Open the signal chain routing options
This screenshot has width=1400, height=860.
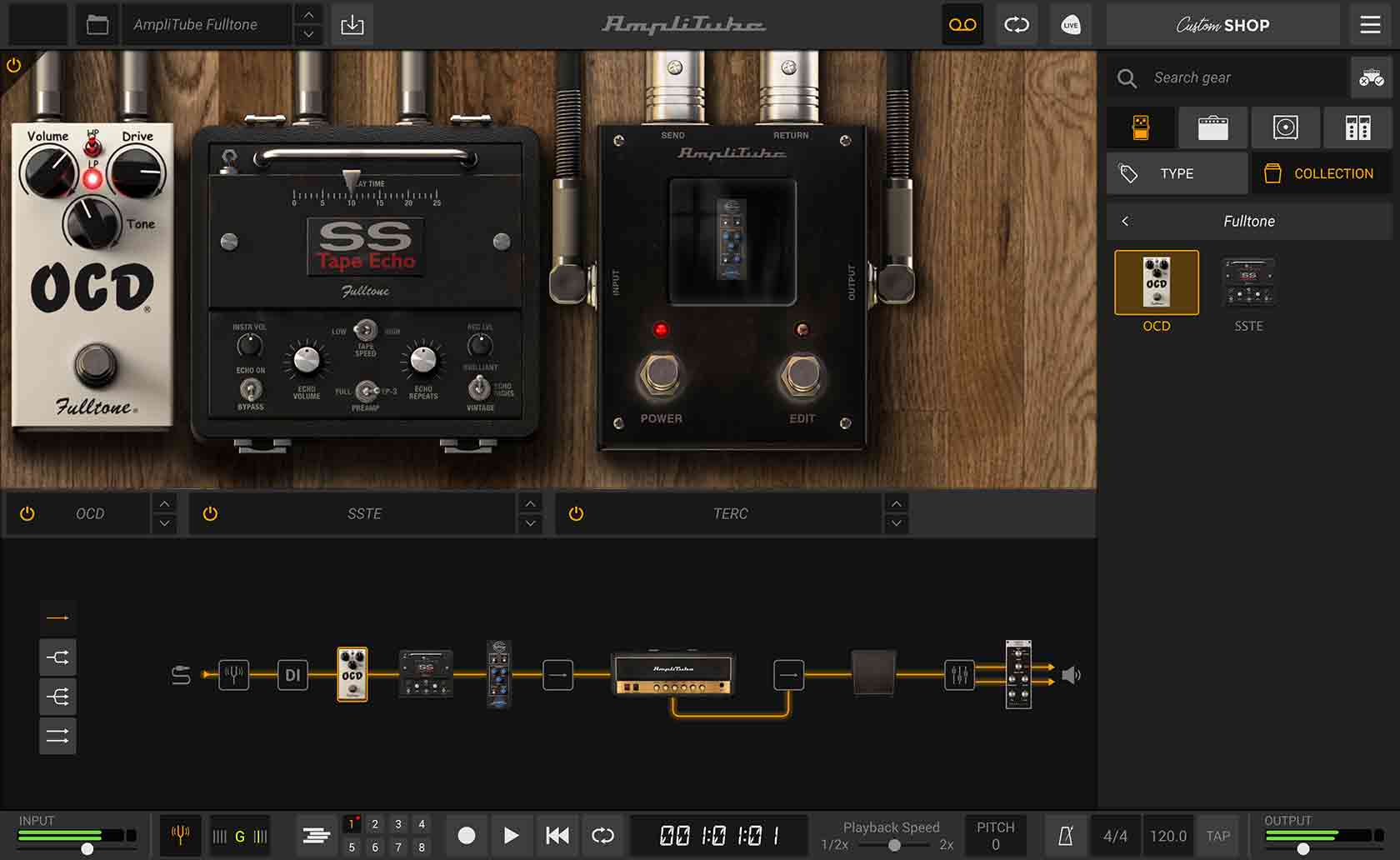point(57,696)
